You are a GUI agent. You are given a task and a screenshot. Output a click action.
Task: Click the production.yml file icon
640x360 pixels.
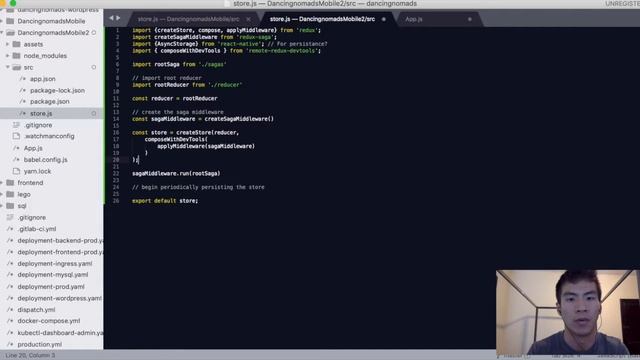click(10, 344)
